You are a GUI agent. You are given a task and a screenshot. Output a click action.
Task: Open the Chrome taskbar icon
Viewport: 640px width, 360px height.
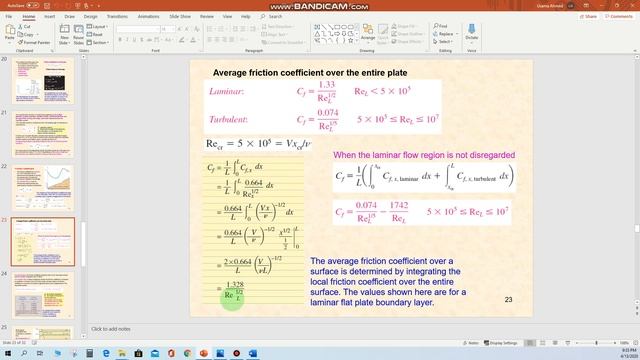tap(187, 353)
